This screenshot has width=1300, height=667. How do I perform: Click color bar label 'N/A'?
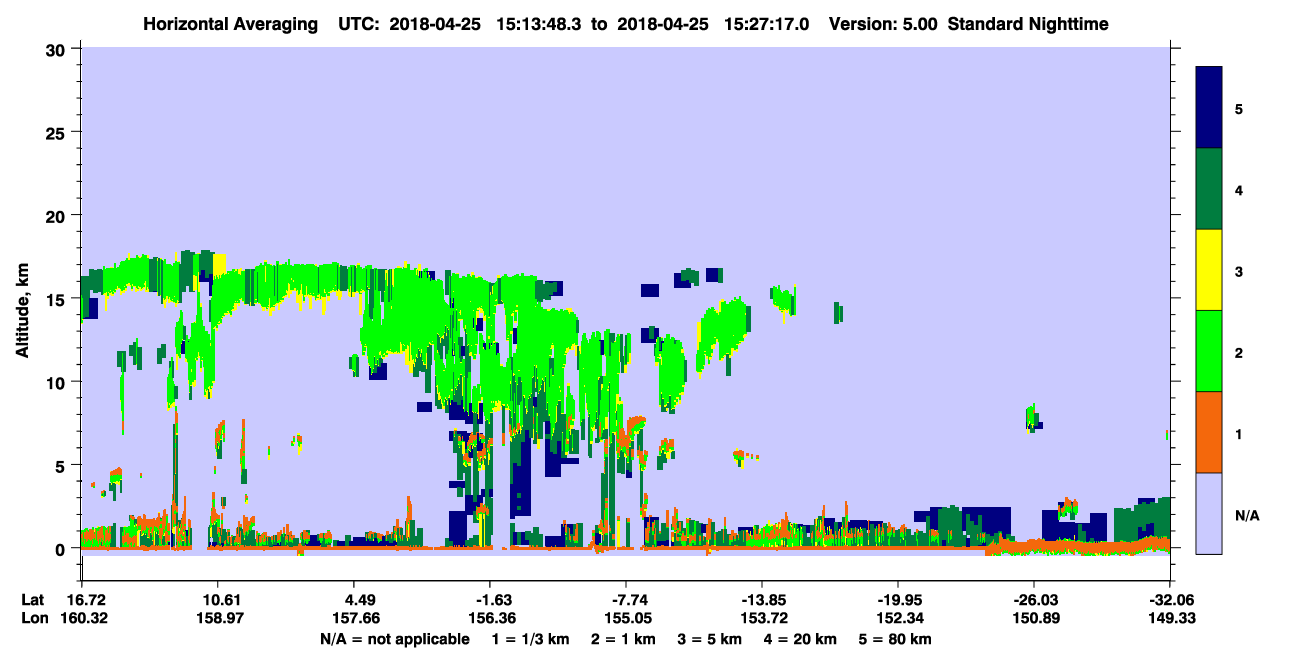pyautogui.click(x=1246, y=515)
